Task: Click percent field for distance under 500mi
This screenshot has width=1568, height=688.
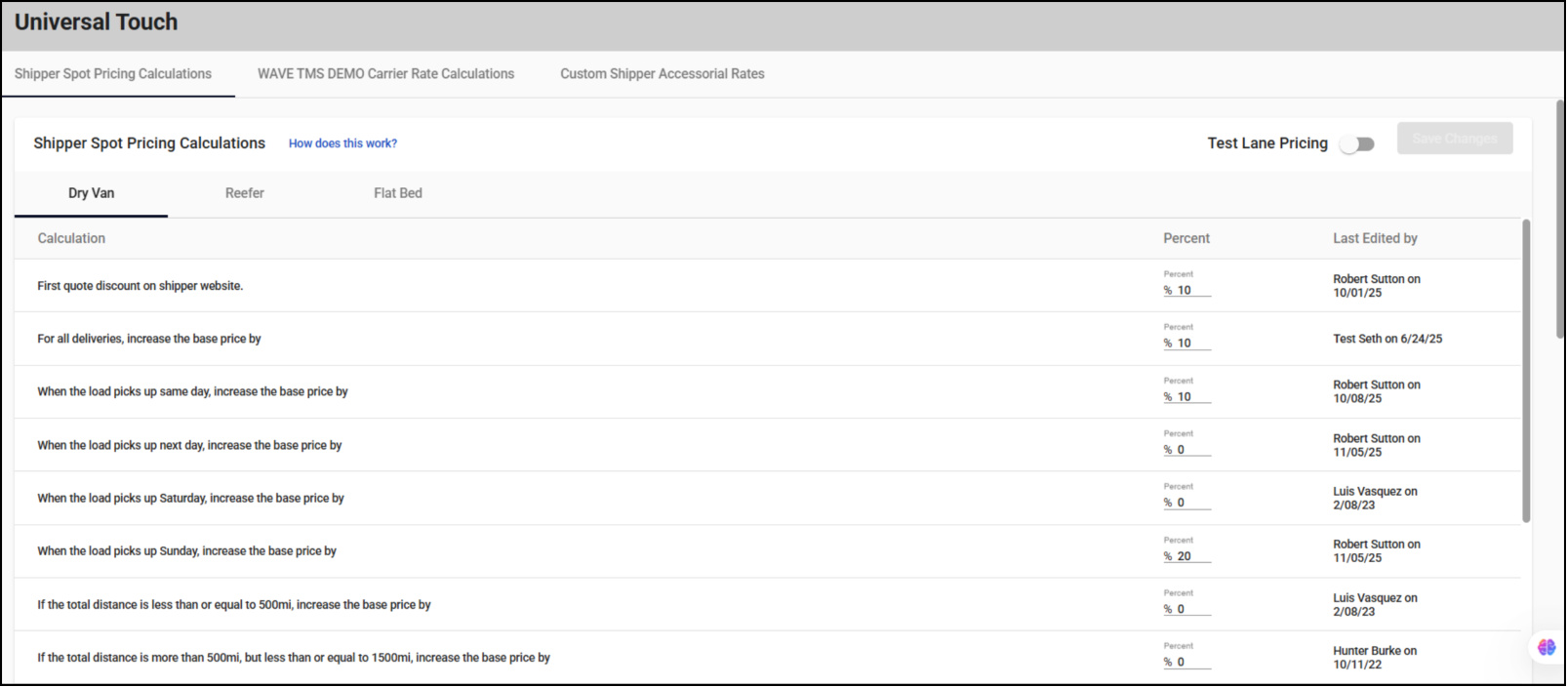Action: coord(1192,609)
